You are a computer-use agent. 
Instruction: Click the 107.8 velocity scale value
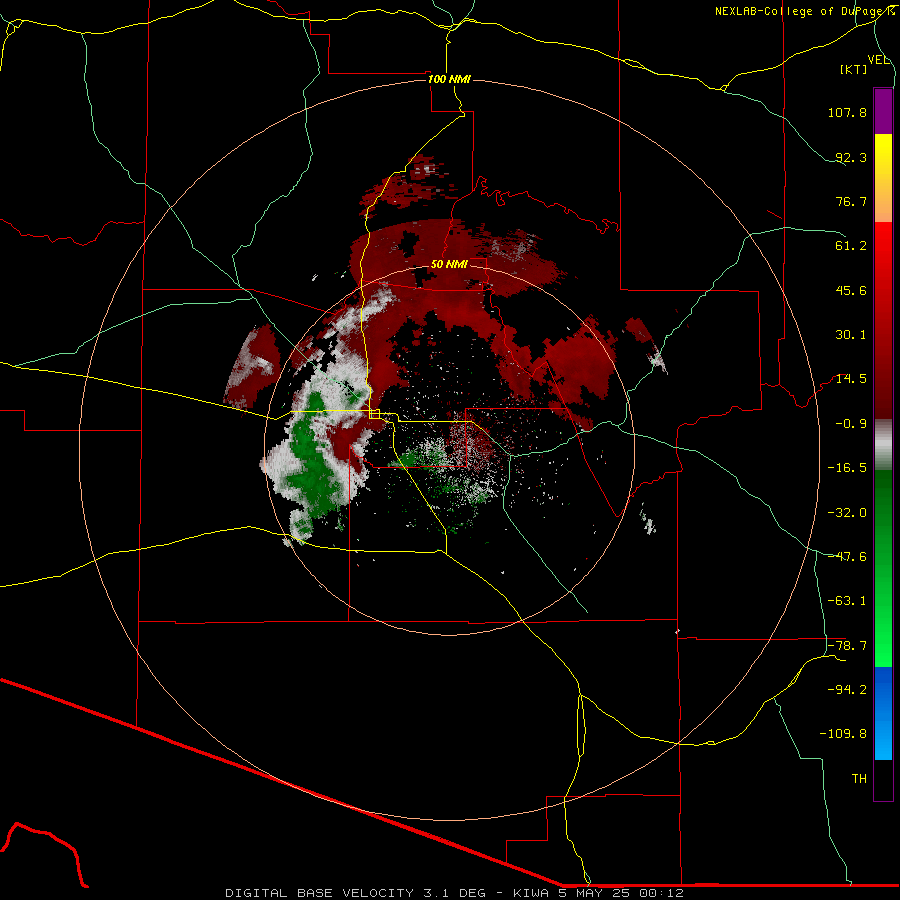[847, 112]
